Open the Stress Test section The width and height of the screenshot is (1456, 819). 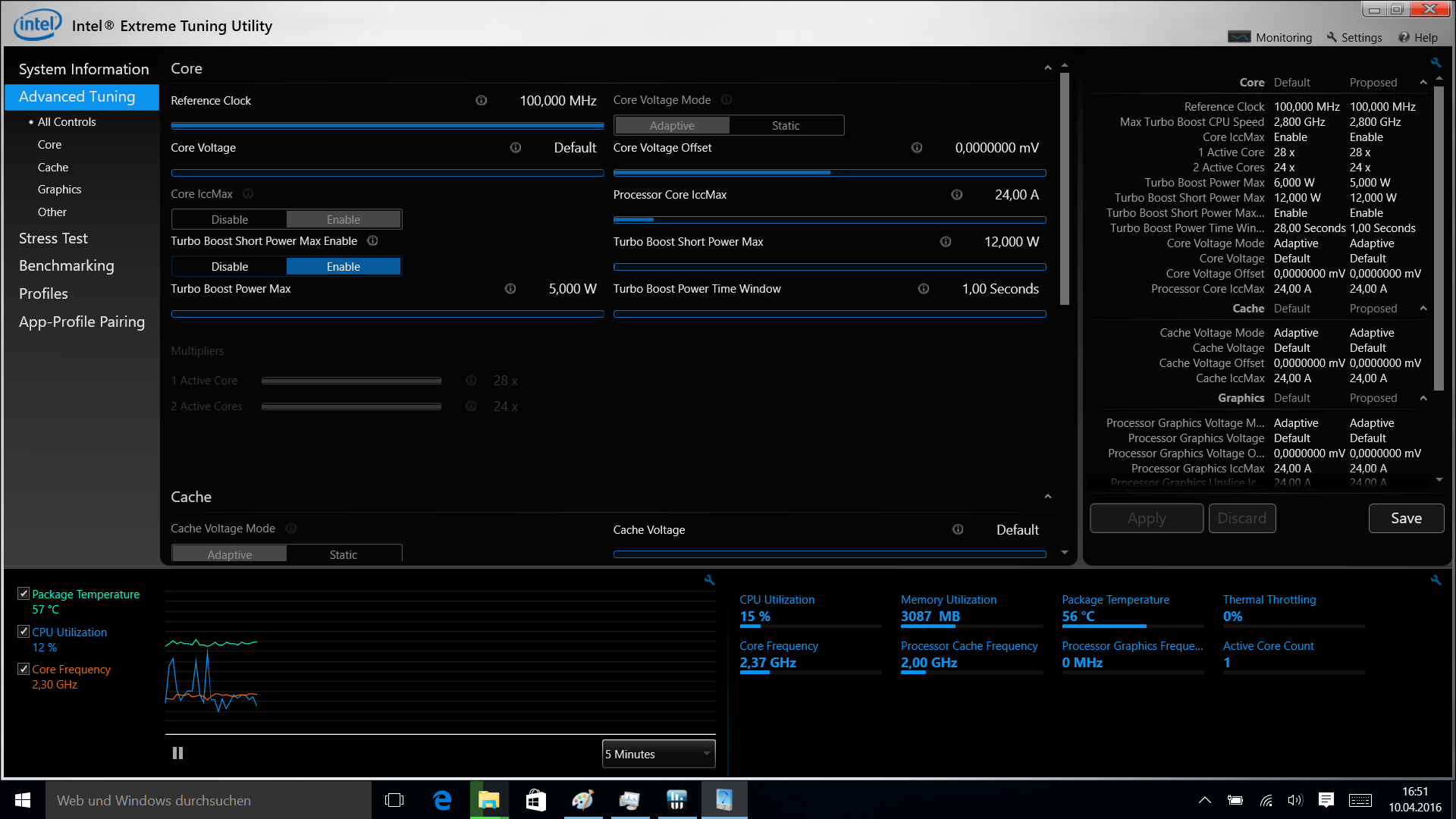tap(53, 238)
